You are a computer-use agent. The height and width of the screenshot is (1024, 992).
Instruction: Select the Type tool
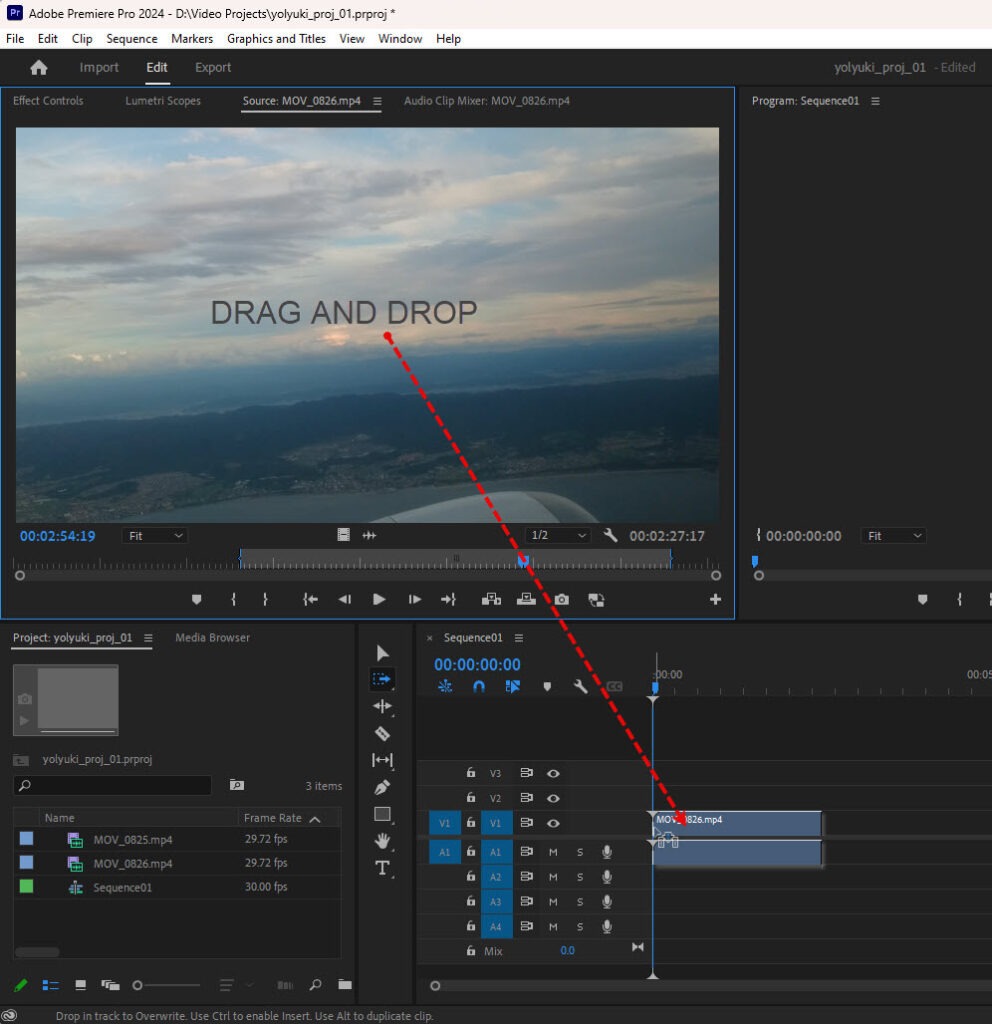pyautogui.click(x=382, y=868)
